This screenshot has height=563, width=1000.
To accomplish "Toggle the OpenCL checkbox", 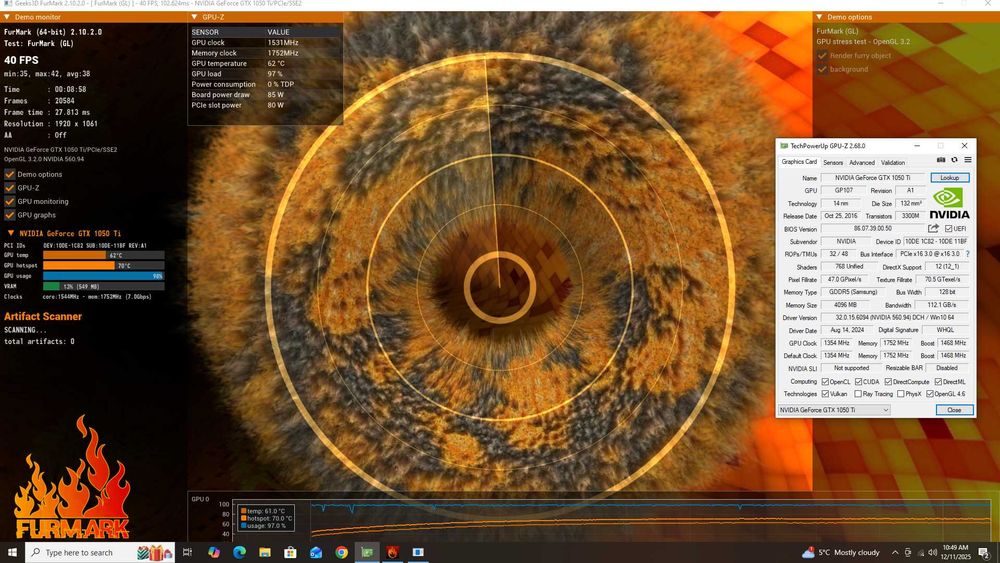I will [825, 381].
